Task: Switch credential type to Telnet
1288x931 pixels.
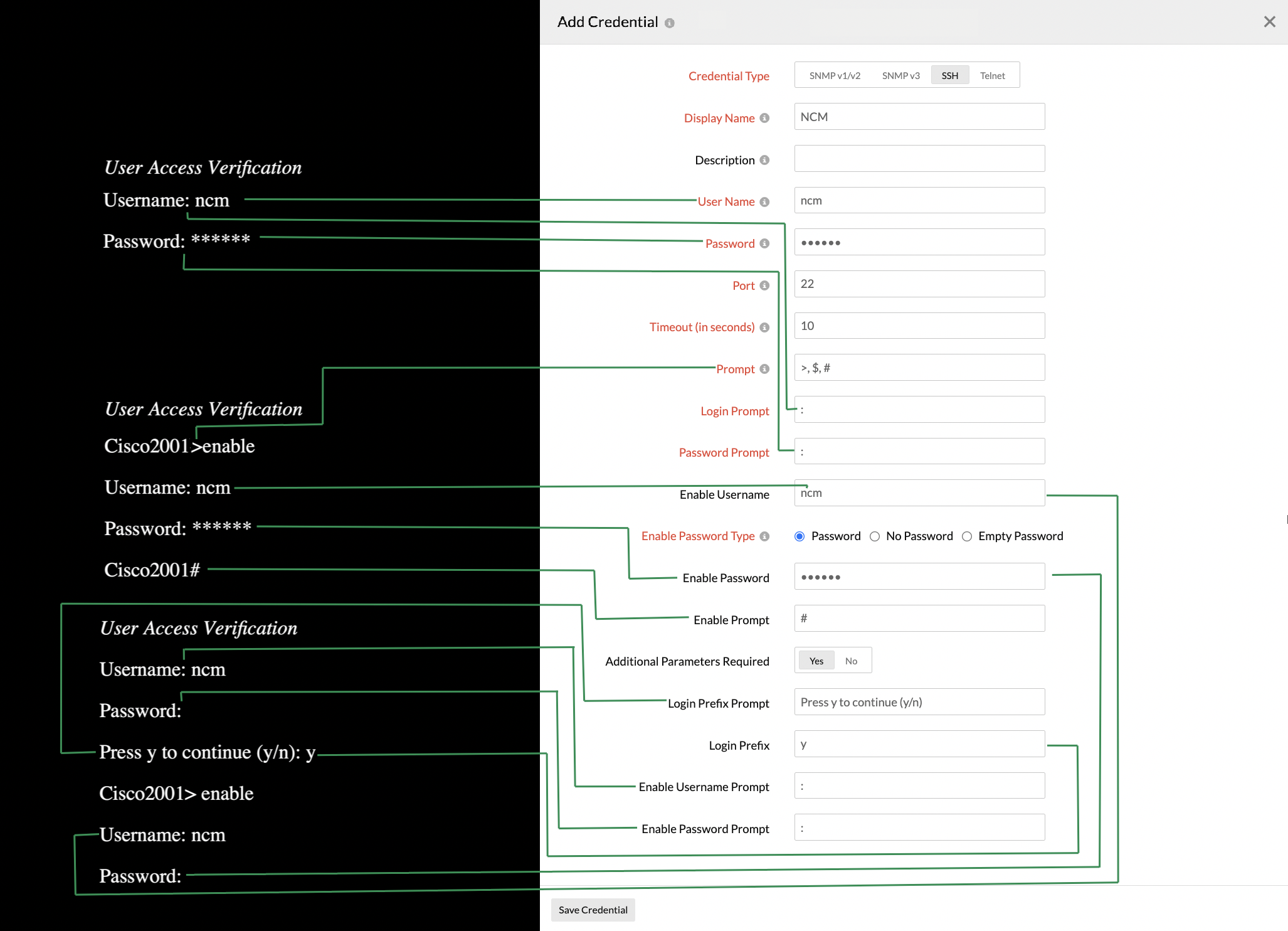Action: (x=992, y=75)
